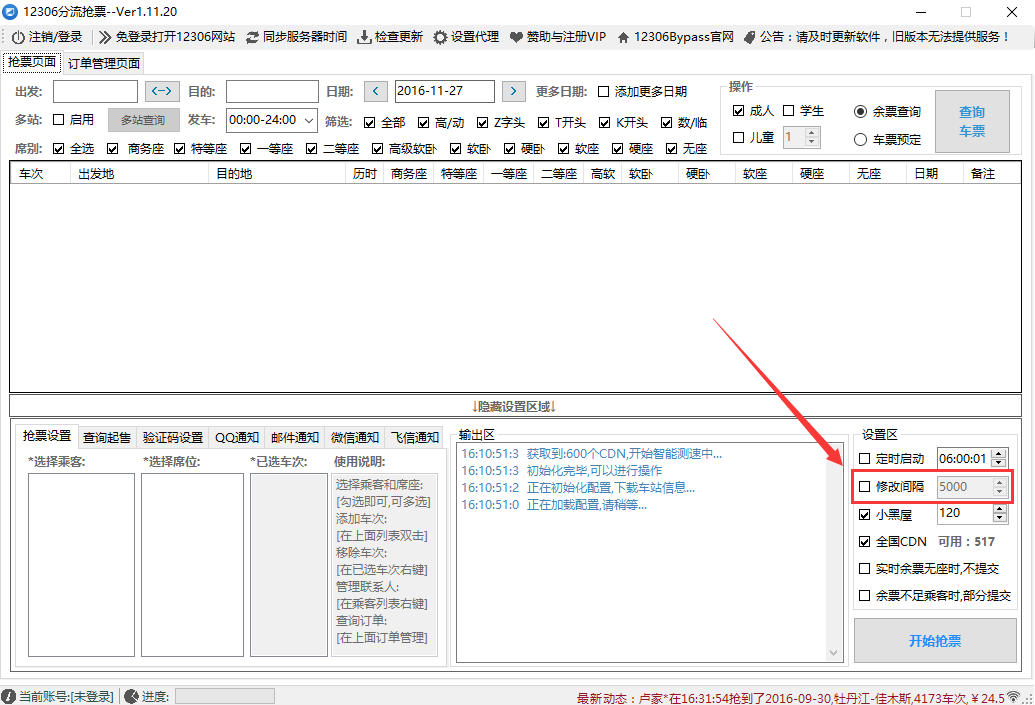Image resolution: width=1035 pixels, height=705 pixels.
Task: Sort by 历时 column header
Action: tap(364, 174)
